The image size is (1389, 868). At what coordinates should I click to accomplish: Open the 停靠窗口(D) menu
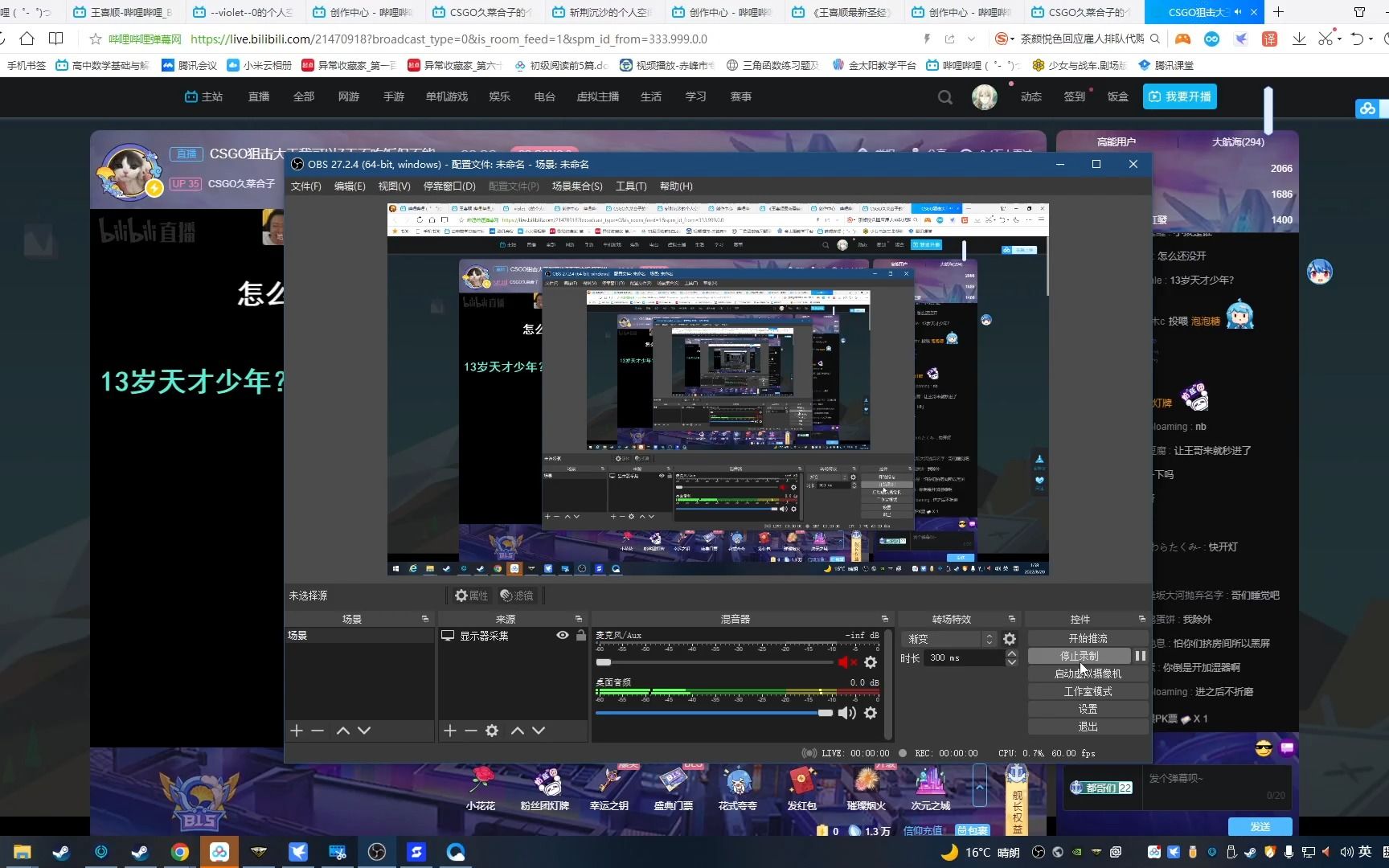click(449, 186)
